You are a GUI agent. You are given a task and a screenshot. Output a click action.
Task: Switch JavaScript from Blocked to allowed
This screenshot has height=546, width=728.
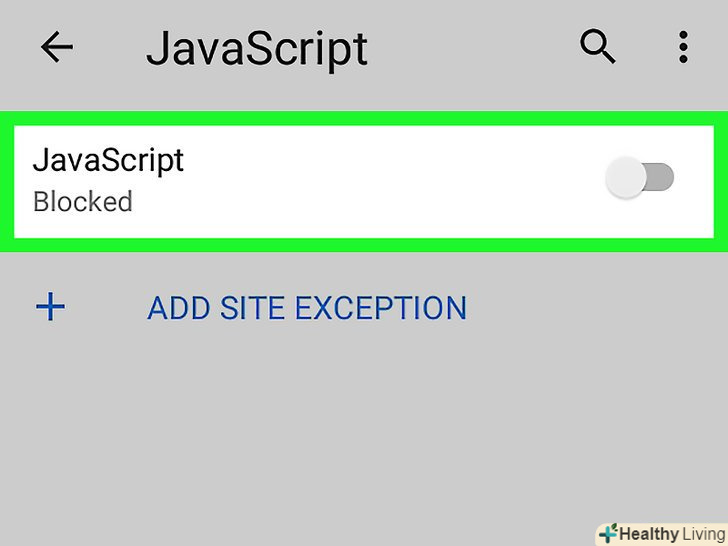click(x=641, y=179)
